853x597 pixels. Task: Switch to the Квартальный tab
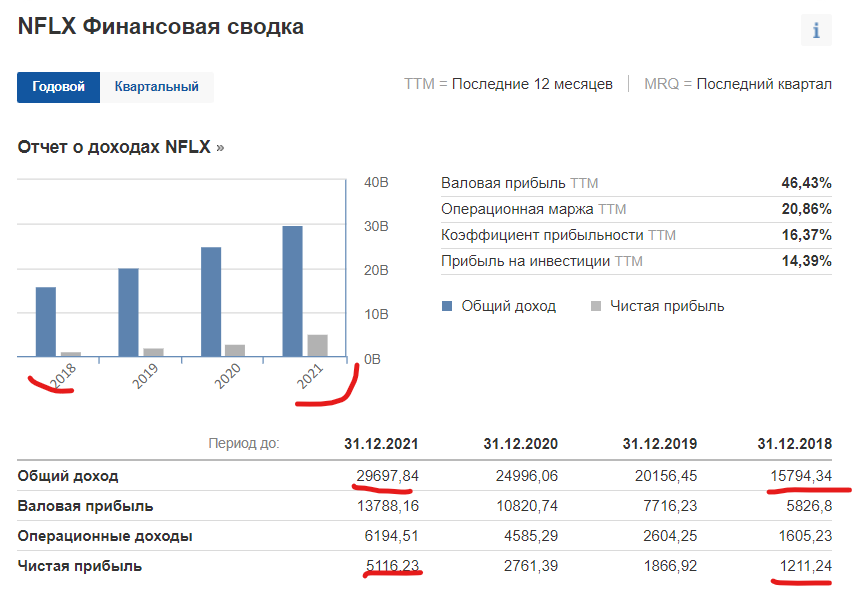pos(157,87)
